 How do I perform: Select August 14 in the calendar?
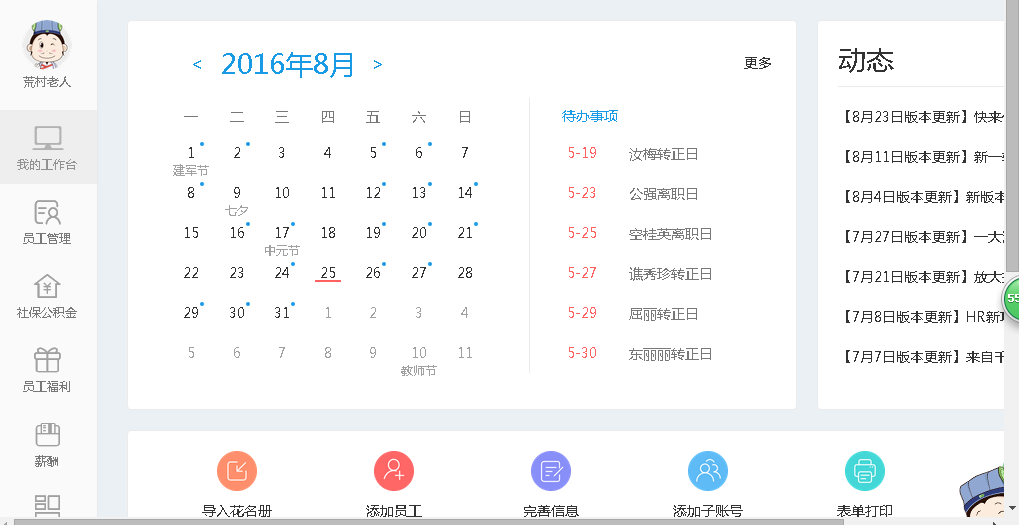pos(465,193)
